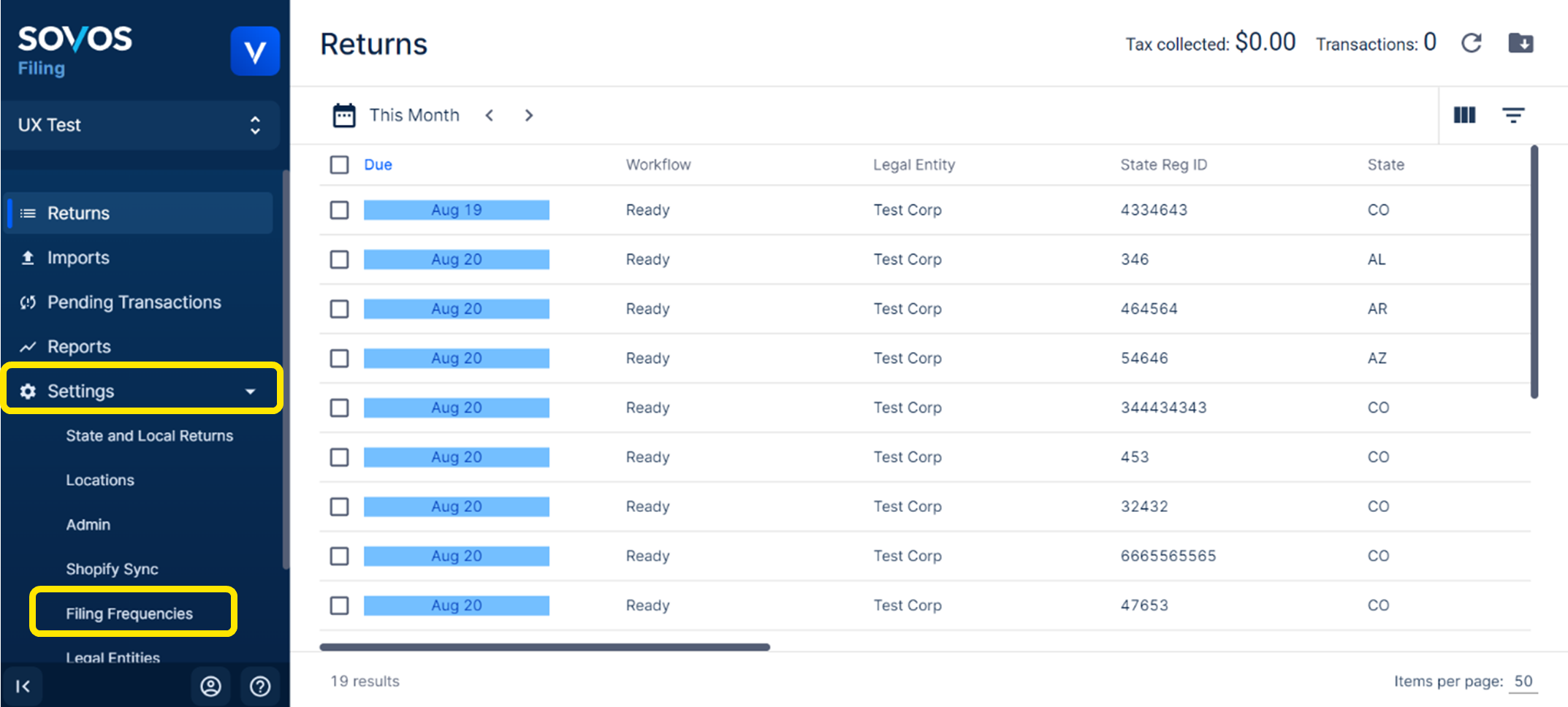
Task: Click the horizontal scrollbar under the table
Action: pyautogui.click(x=544, y=647)
